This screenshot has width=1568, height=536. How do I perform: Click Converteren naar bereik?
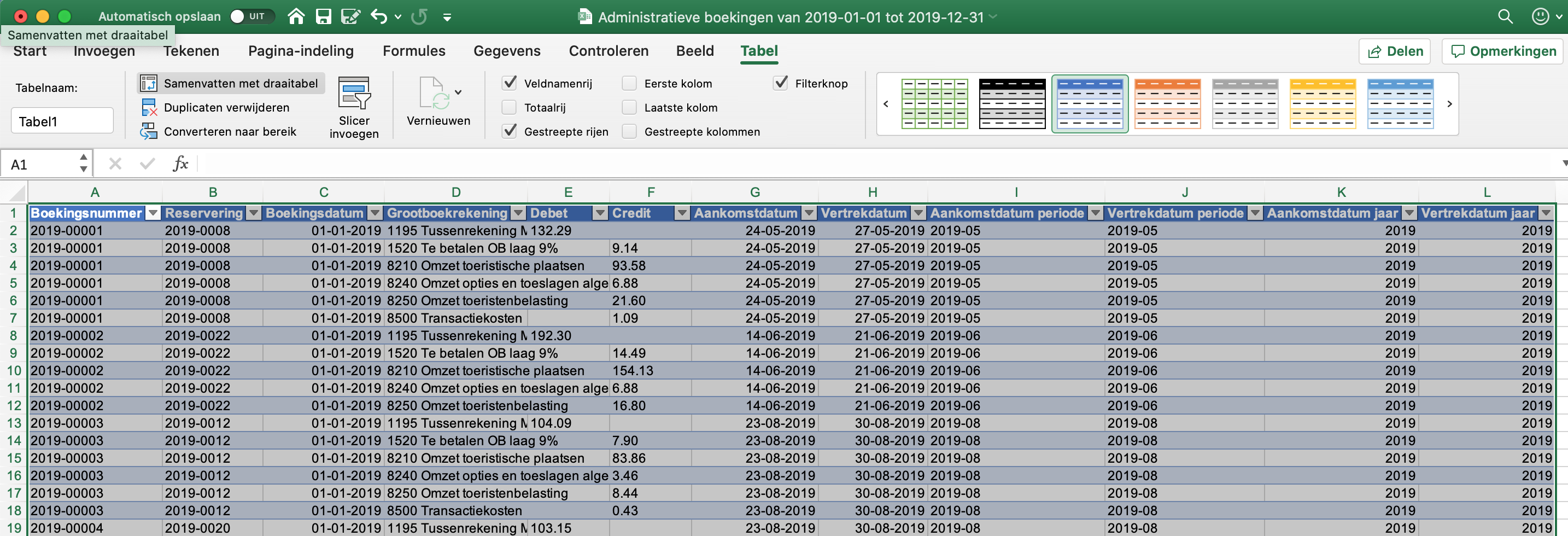219,132
